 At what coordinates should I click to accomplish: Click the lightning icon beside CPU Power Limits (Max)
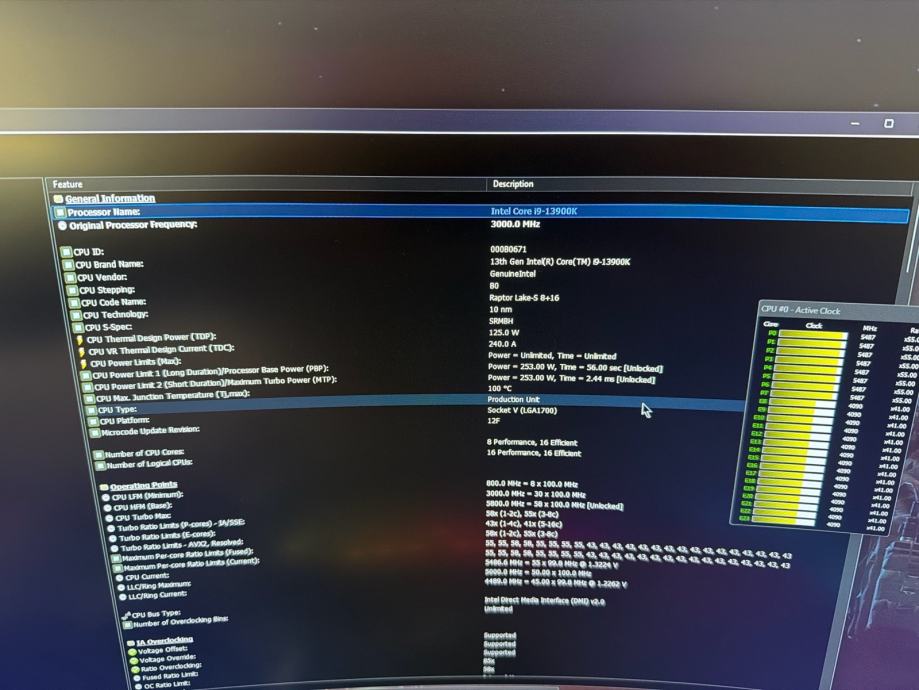pos(83,364)
